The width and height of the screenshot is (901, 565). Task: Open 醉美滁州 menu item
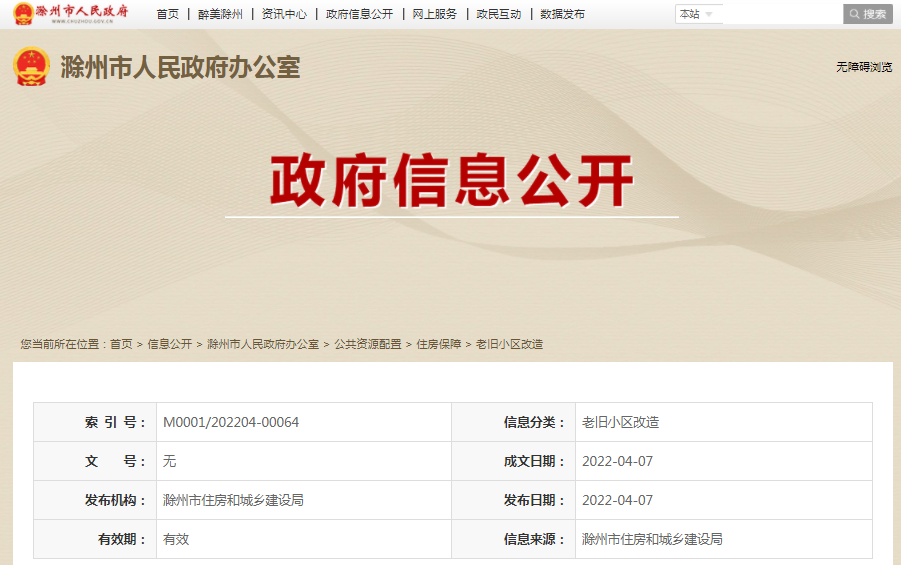(x=220, y=14)
